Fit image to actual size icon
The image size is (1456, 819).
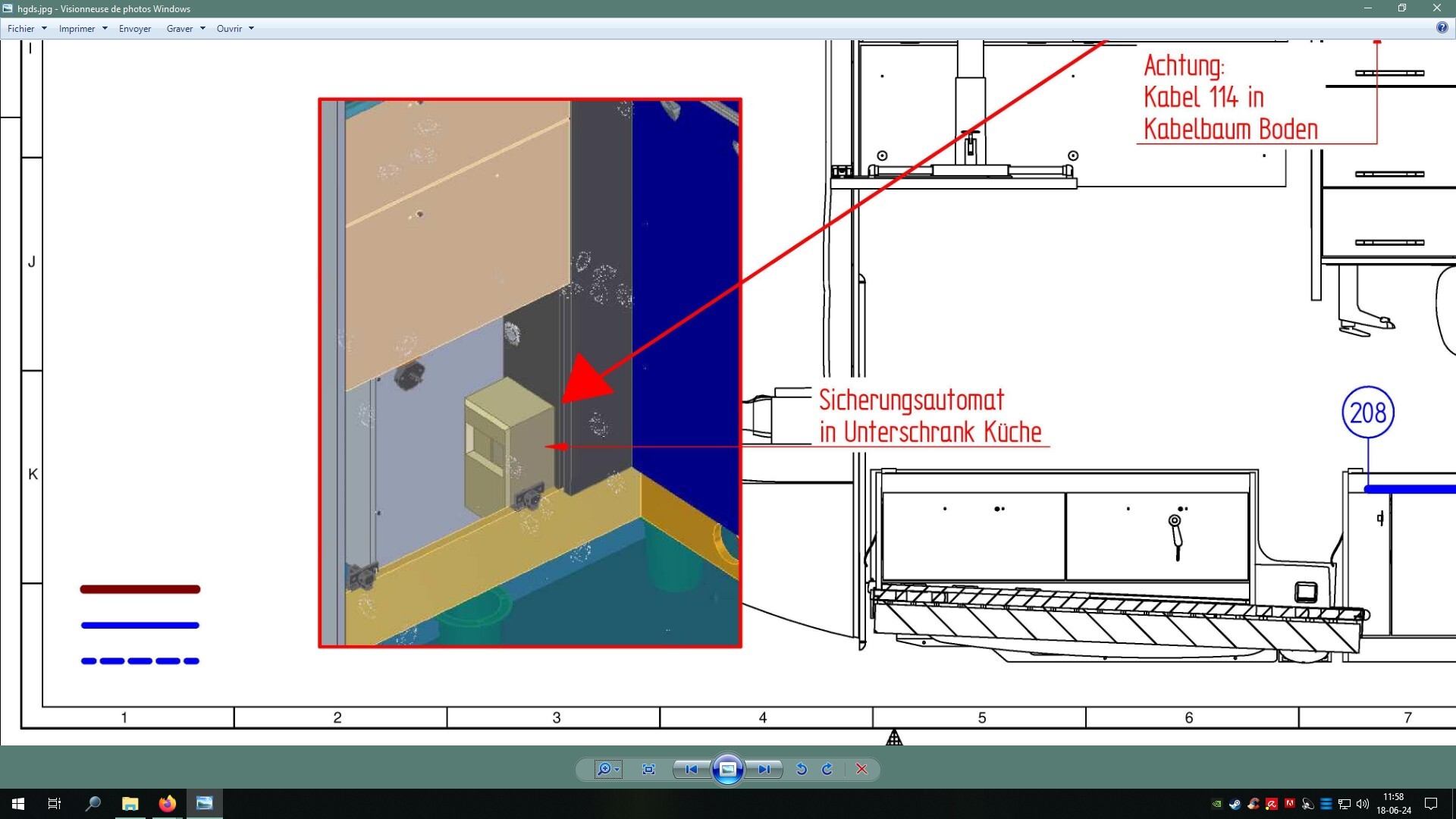[648, 769]
